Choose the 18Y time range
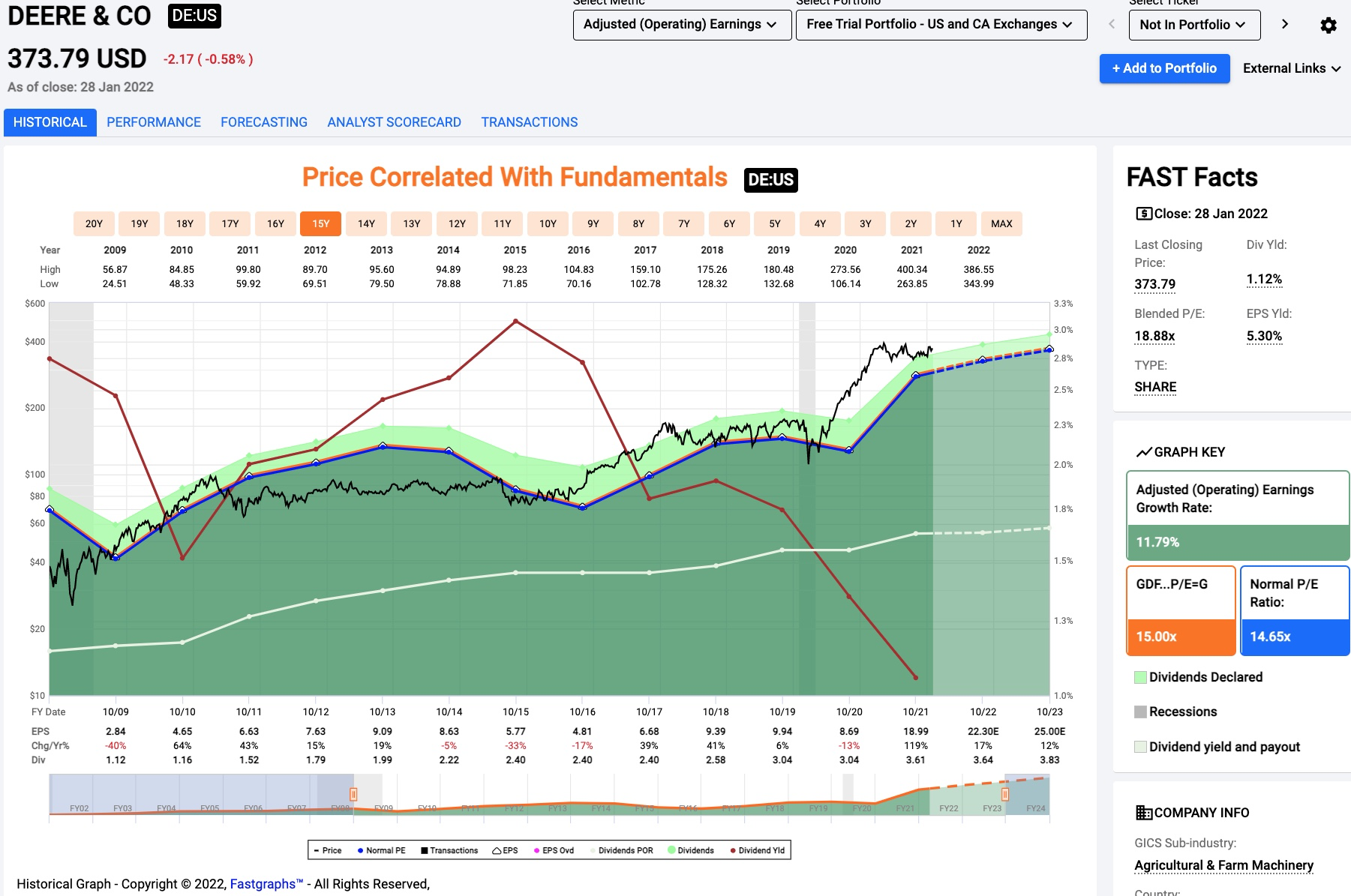This screenshot has height=896, width=1351. [185, 223]
